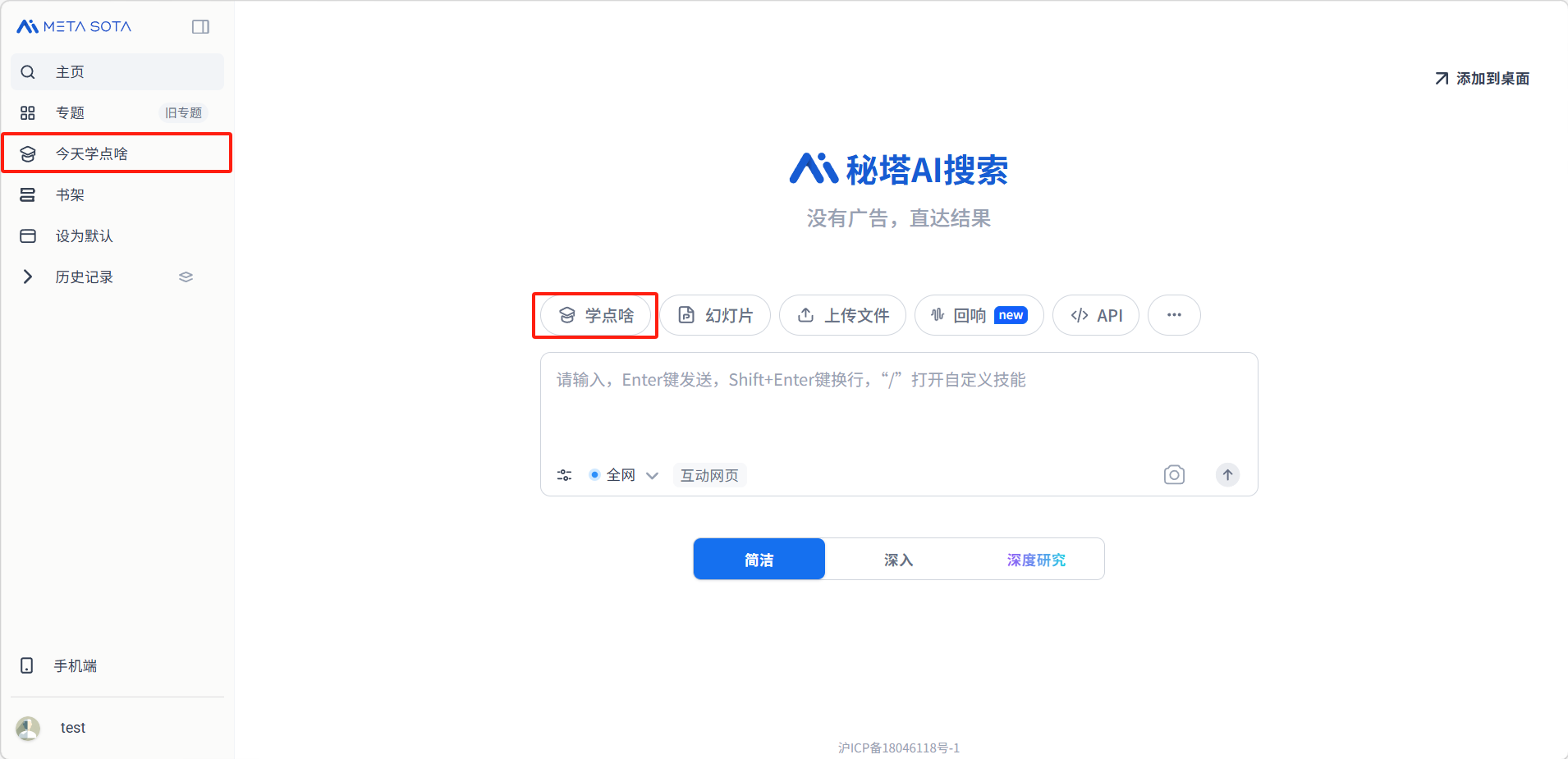Expand the 历史记录 chevron
The image size is (1568, 759).
[x=28, y=277]
